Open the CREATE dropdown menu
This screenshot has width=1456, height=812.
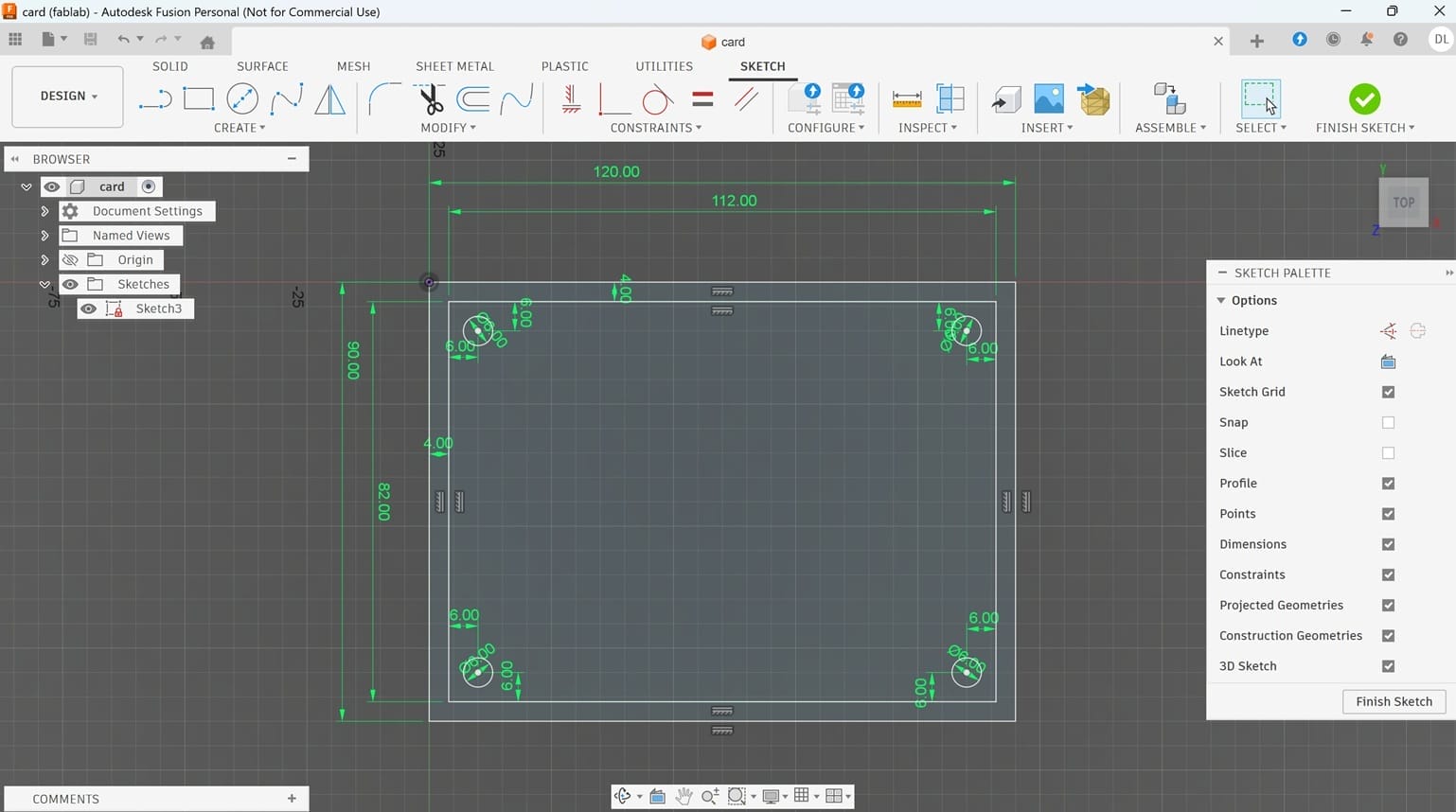pyautogui.click(x=239, y=128)
